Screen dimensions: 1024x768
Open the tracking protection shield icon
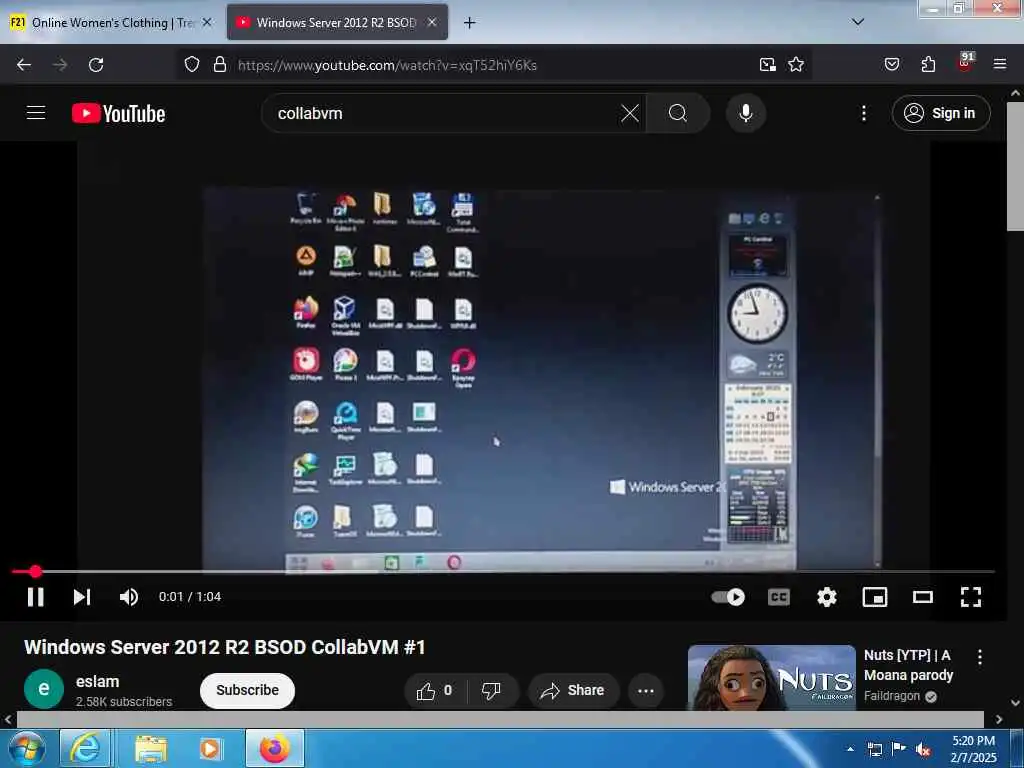pos(191,65)
